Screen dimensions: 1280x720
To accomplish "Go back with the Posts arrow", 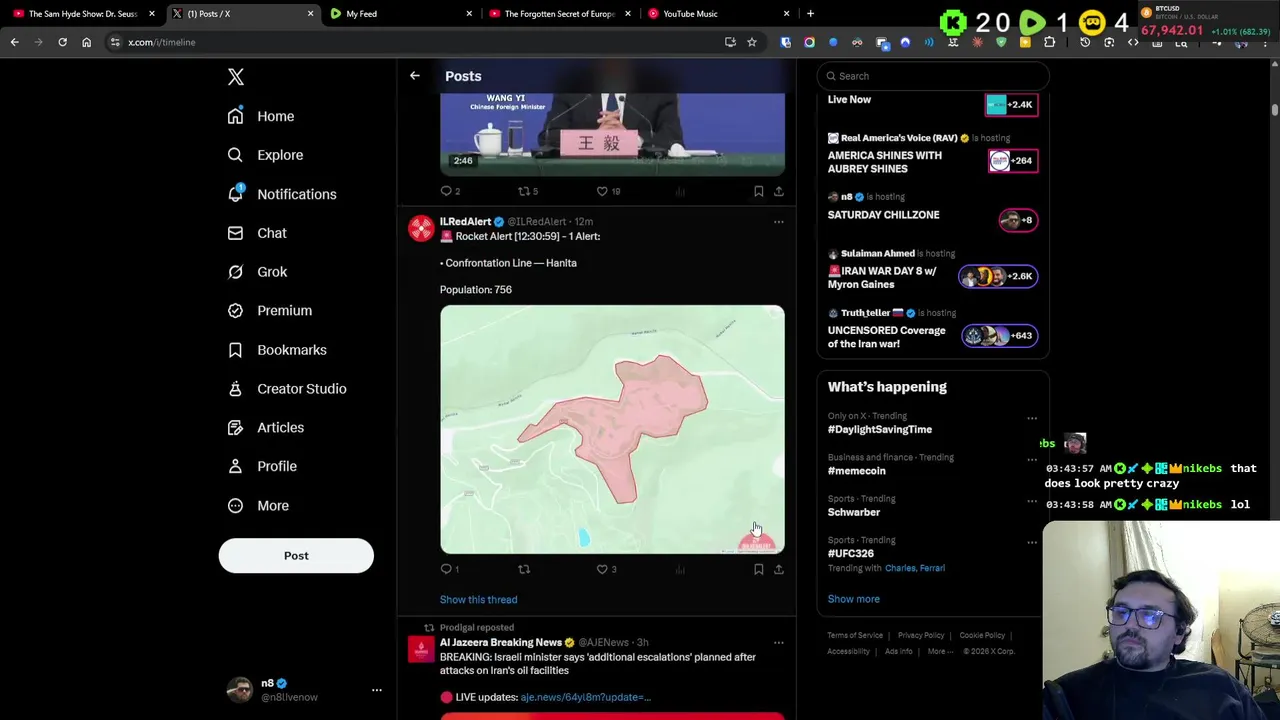I will (x=415, y=76).
